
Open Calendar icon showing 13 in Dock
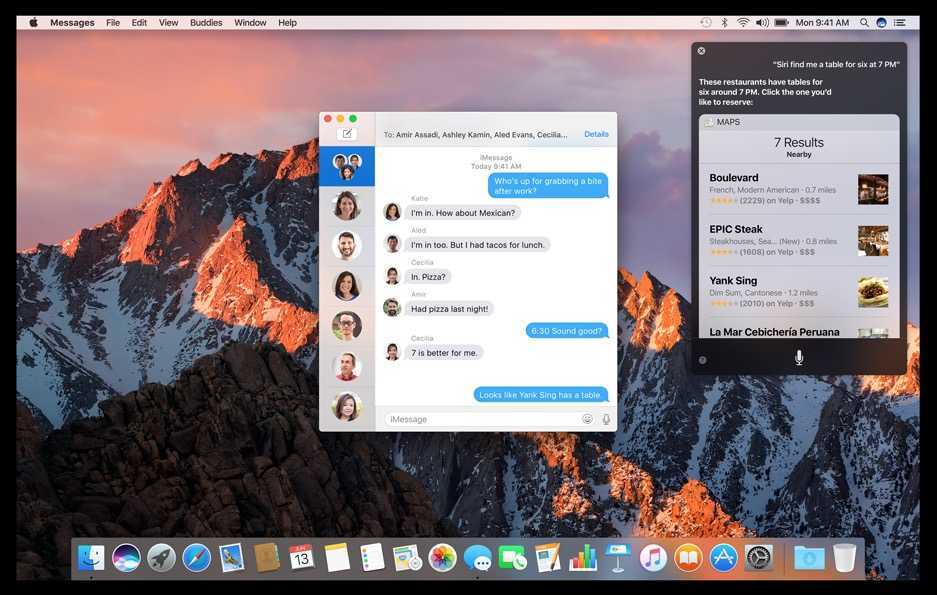click(302, 558)
